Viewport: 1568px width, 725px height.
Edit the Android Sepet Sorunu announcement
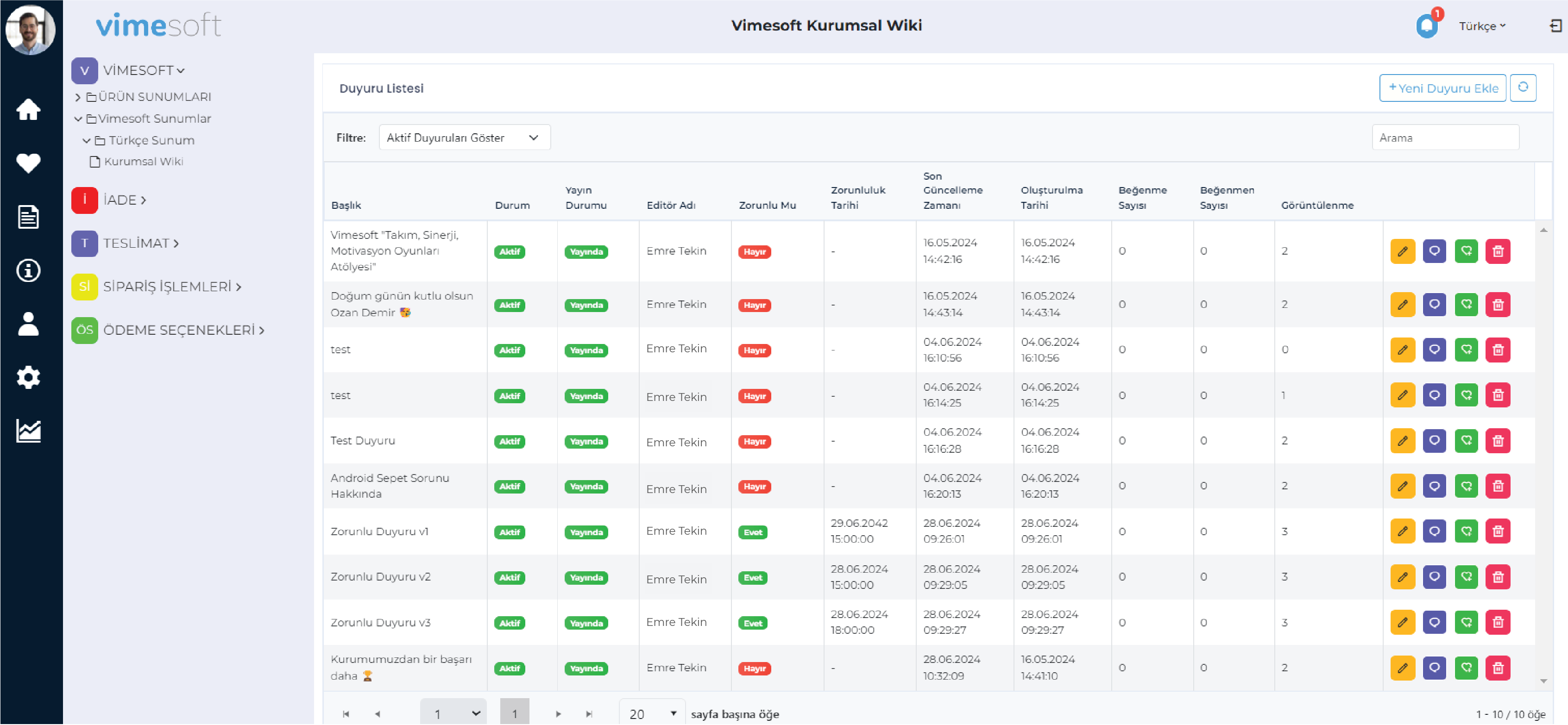tap(1403, 486)
